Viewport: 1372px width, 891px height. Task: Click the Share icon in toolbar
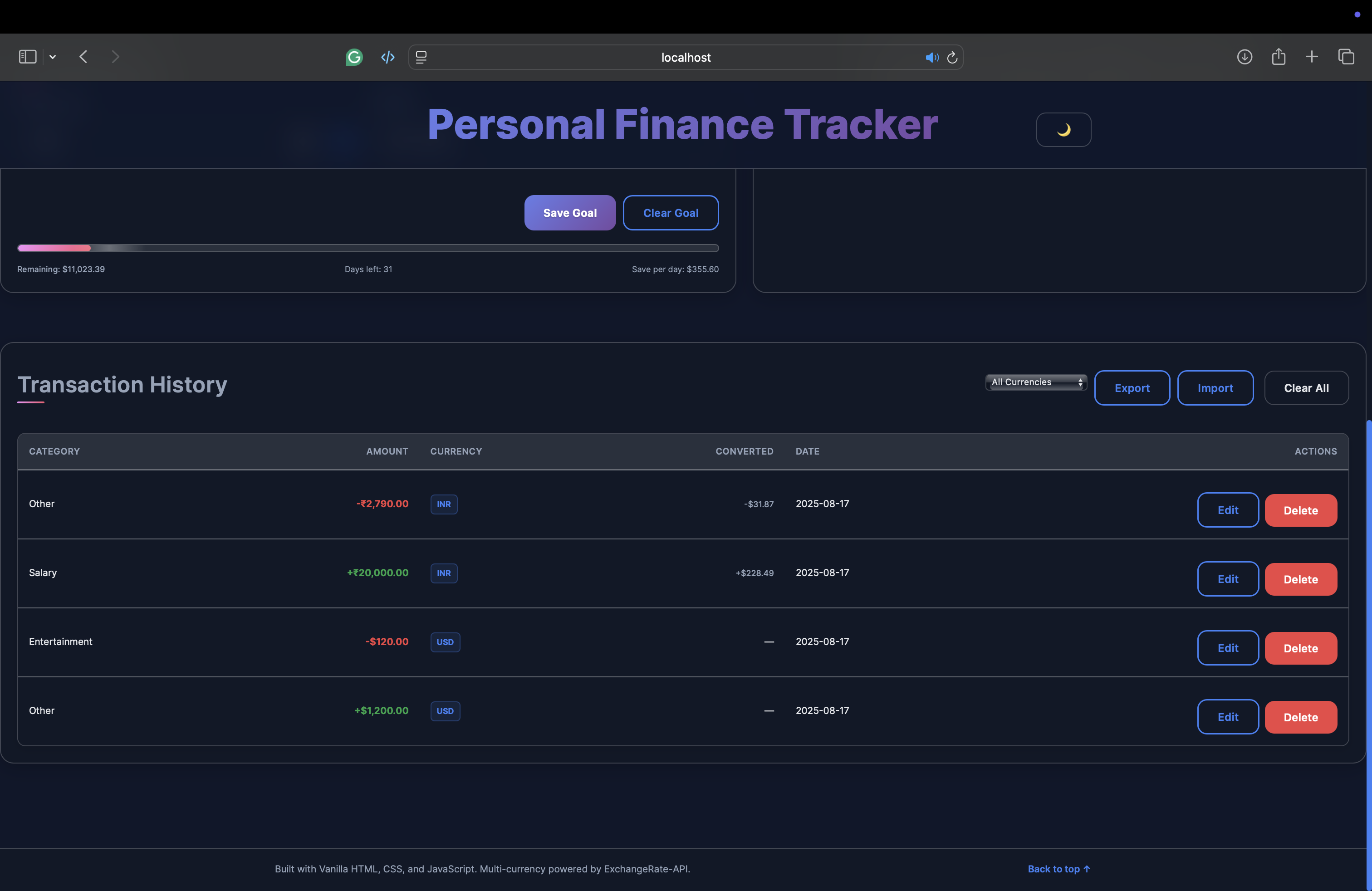click(1278, 56)
